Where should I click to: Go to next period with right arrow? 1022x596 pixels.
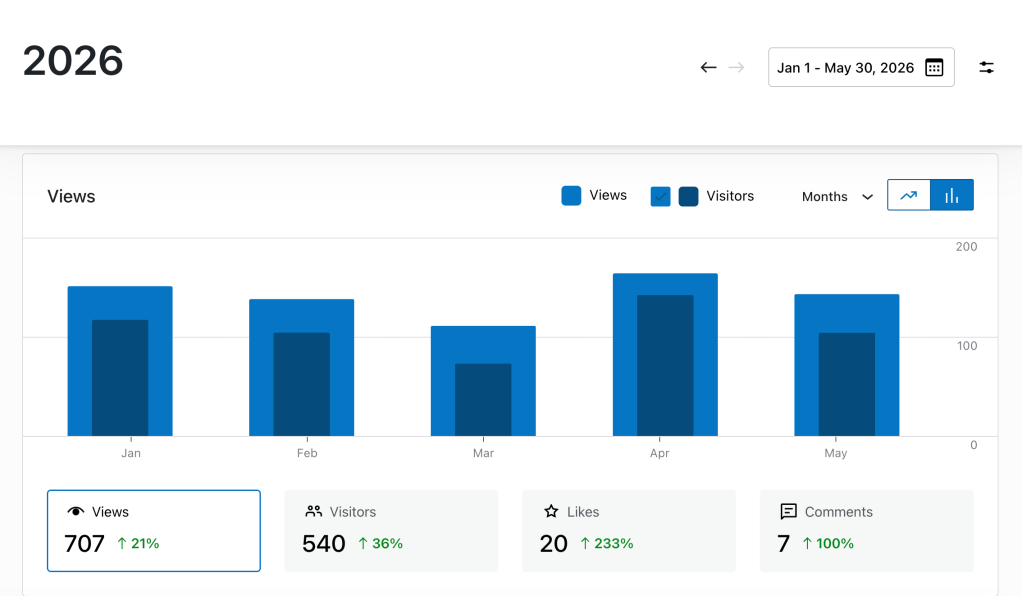[x=737, y=67]
